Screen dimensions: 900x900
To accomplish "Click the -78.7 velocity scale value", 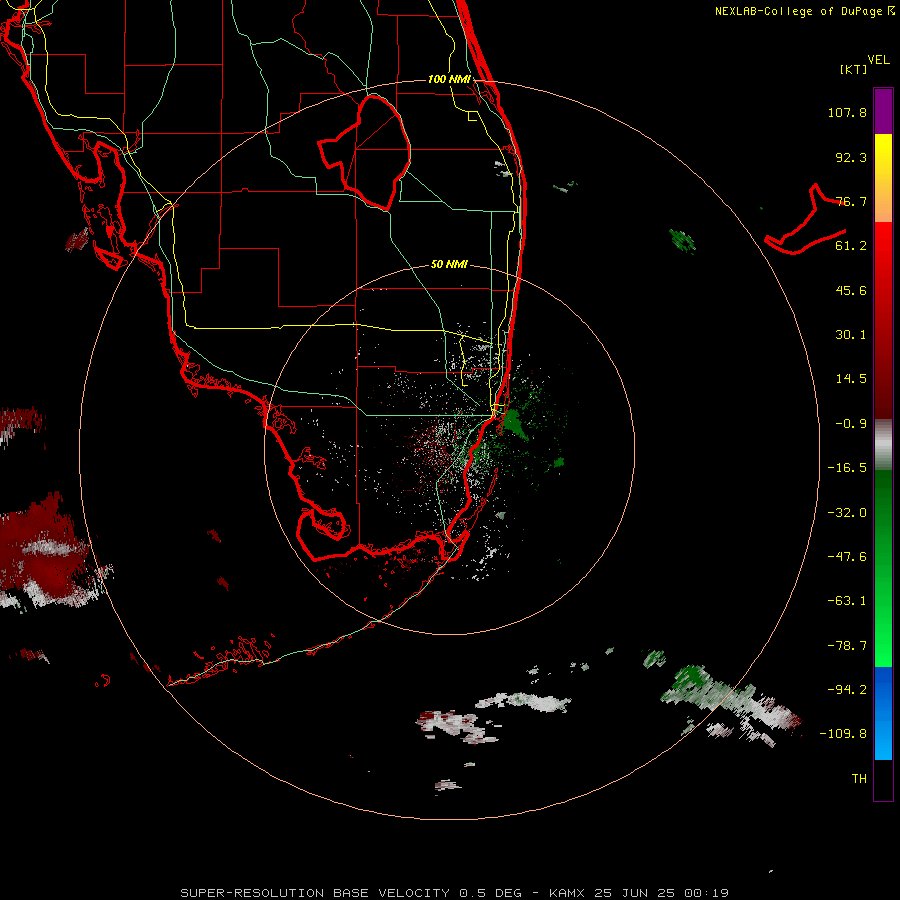I will pyautogui.click(x=847, y=646).
